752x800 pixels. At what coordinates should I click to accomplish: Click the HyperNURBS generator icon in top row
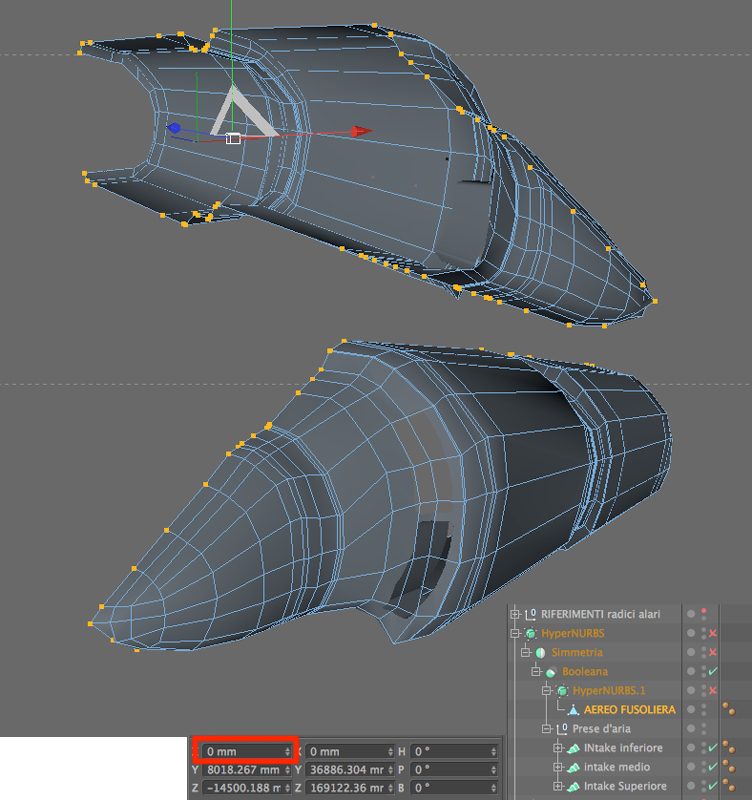coord(531,633)
